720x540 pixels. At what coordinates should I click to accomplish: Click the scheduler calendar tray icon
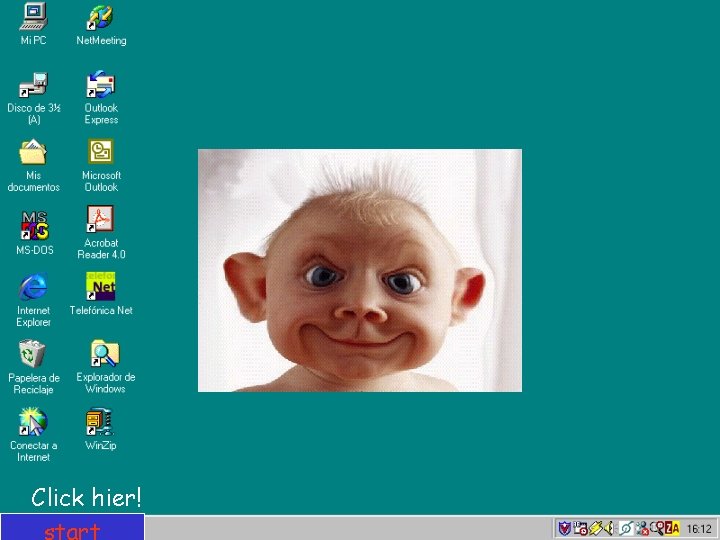(580, 529)
